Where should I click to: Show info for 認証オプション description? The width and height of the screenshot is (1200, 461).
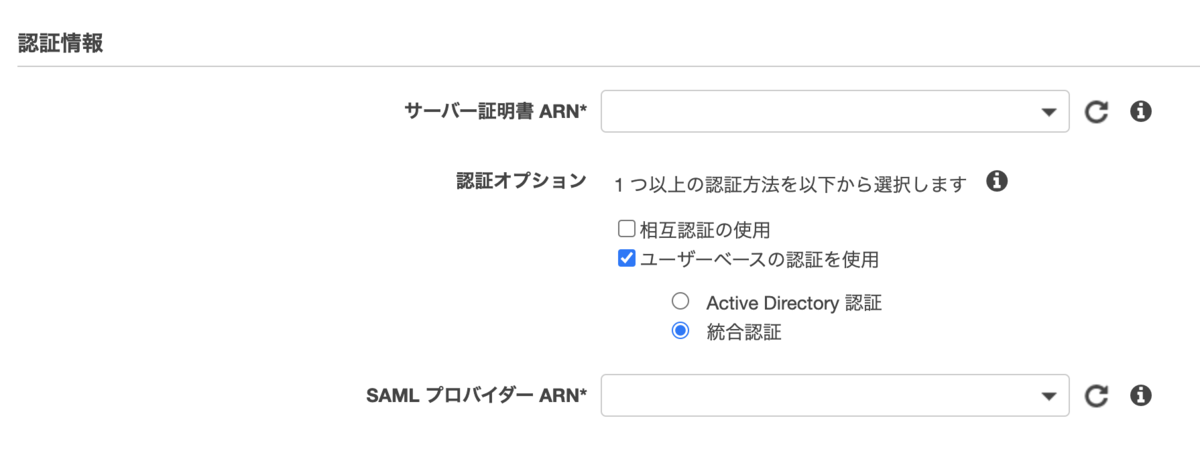click(996, 182)
